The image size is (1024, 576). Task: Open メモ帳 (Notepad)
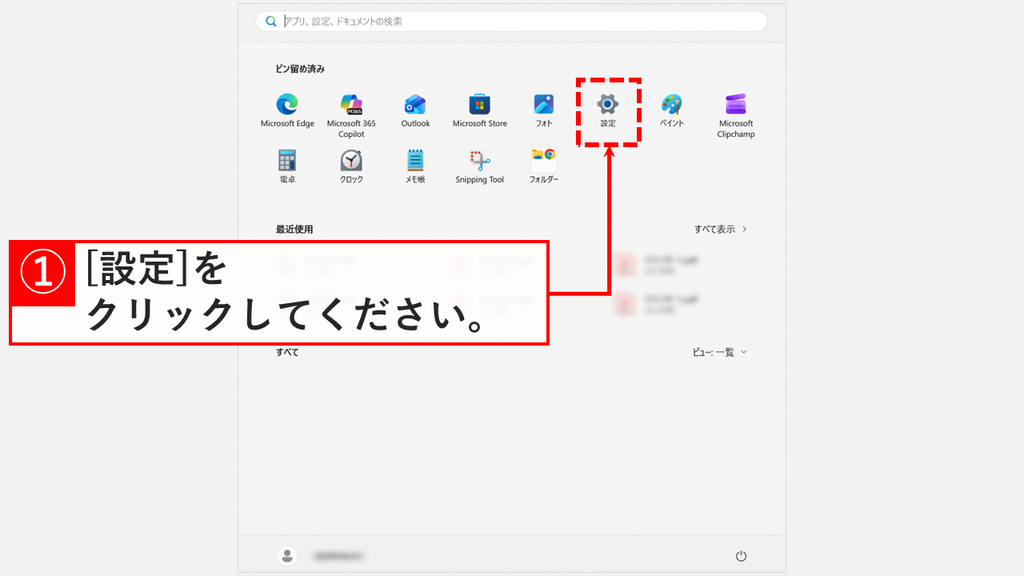coord(415,166)
